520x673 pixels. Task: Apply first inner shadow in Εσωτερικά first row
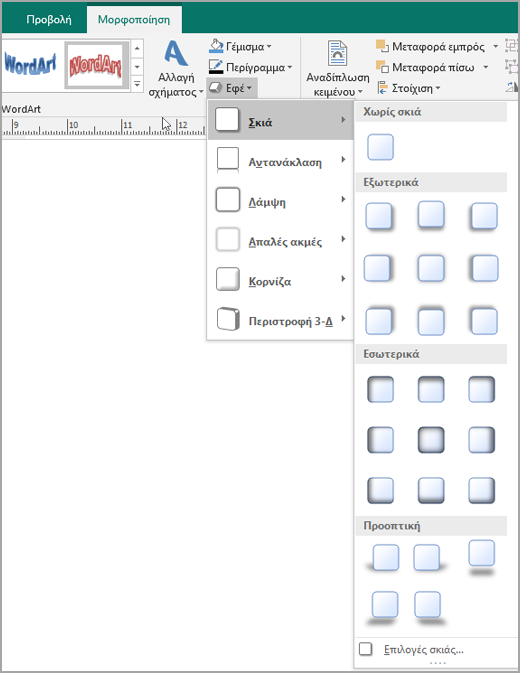pos(380,389)
